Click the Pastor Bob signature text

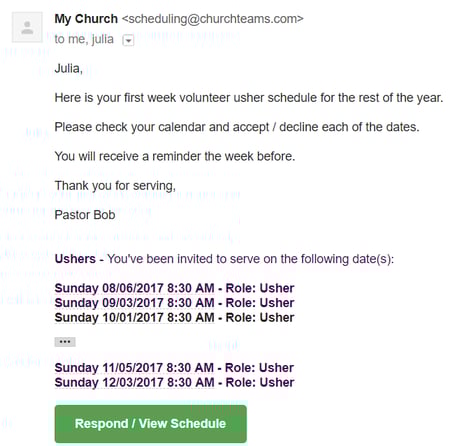click(85, 215)
